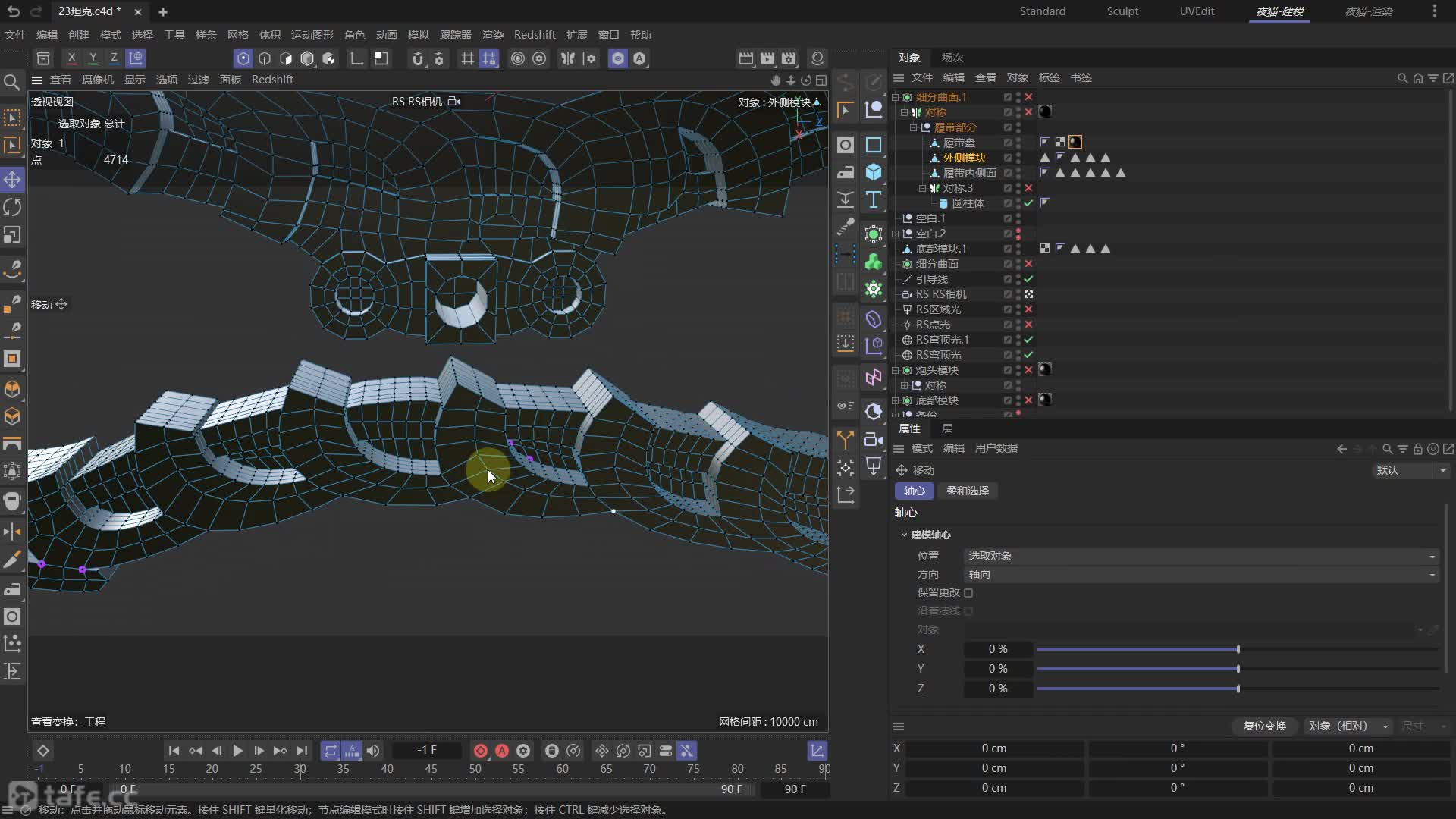Collapse the 建模轴心 section
The width and height of the screenshot is (1456, 819).
[x=904, y=535]
